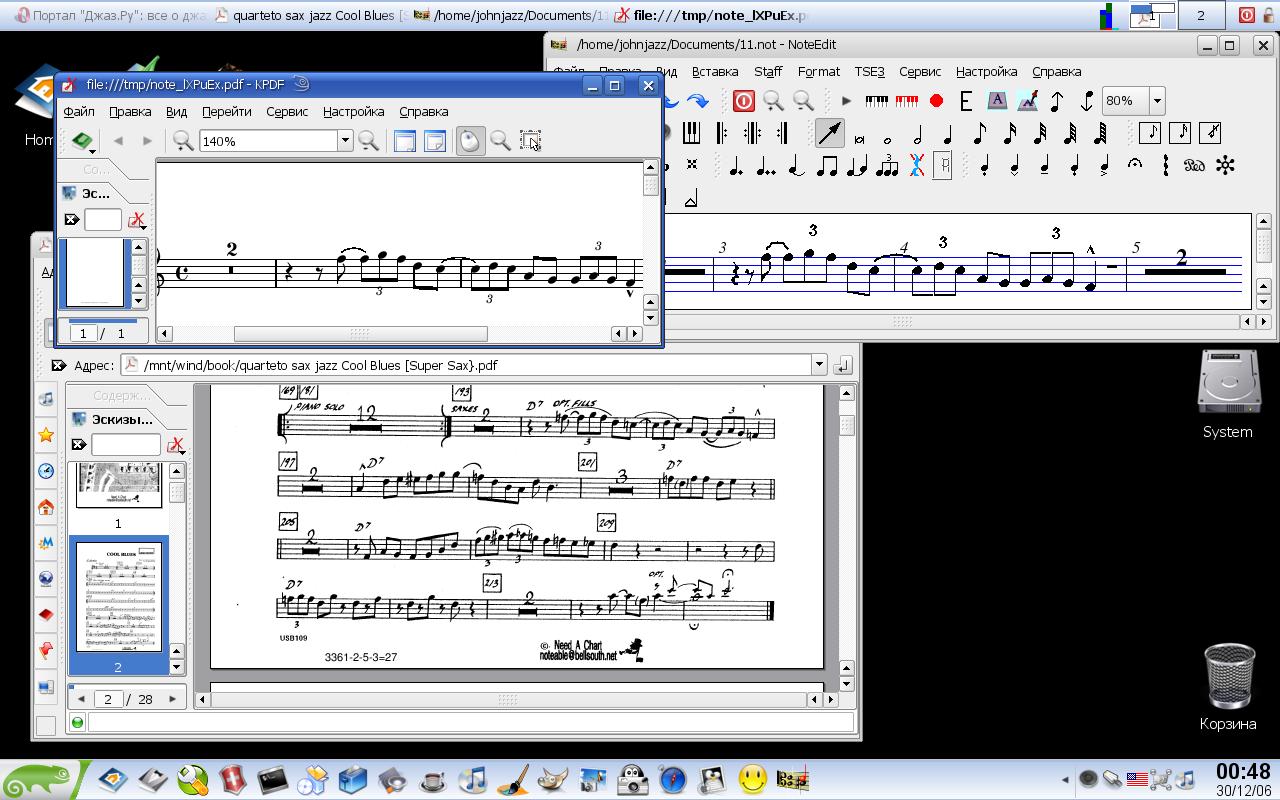Click the red piano keyboard icon in NoteEdit
1280x800 pixels.
(907, 101)
